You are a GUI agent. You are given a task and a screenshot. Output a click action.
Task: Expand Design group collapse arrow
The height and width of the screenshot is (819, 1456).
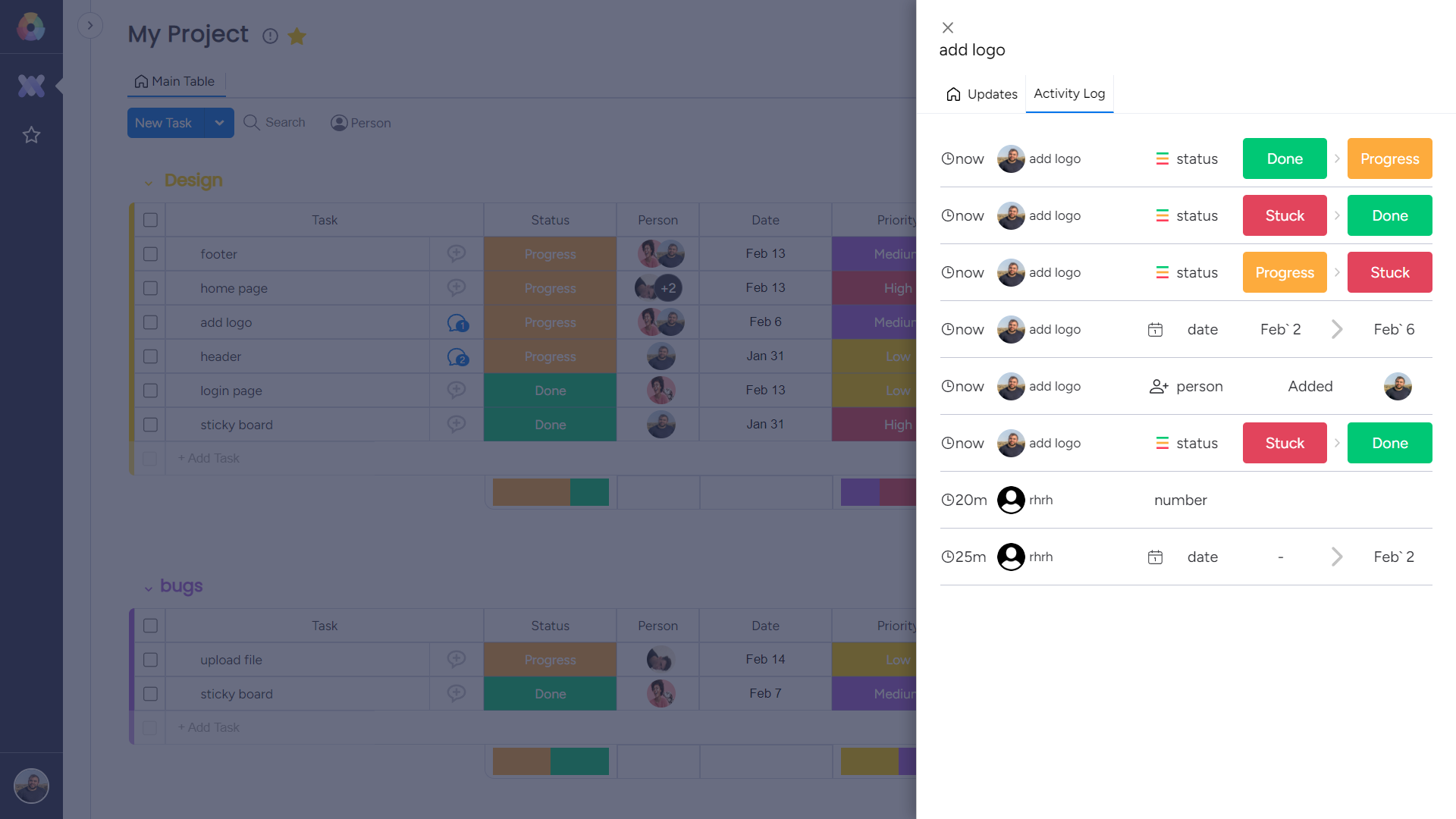point(147,182)
